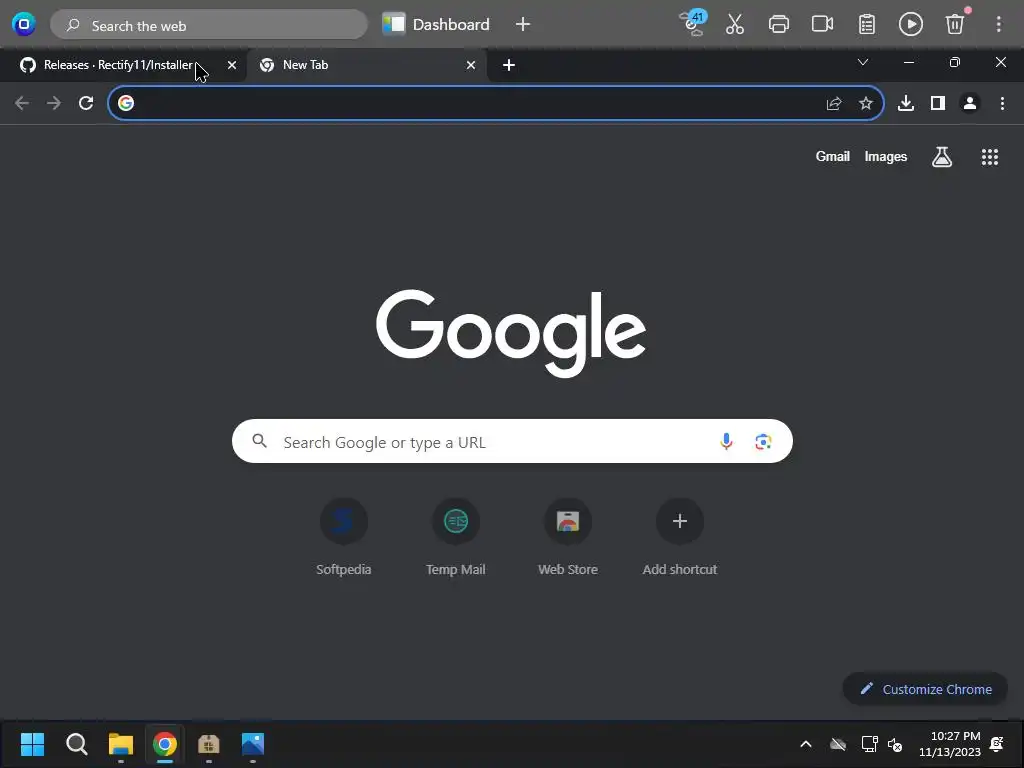Open Windows Start menu

[32, 744]
